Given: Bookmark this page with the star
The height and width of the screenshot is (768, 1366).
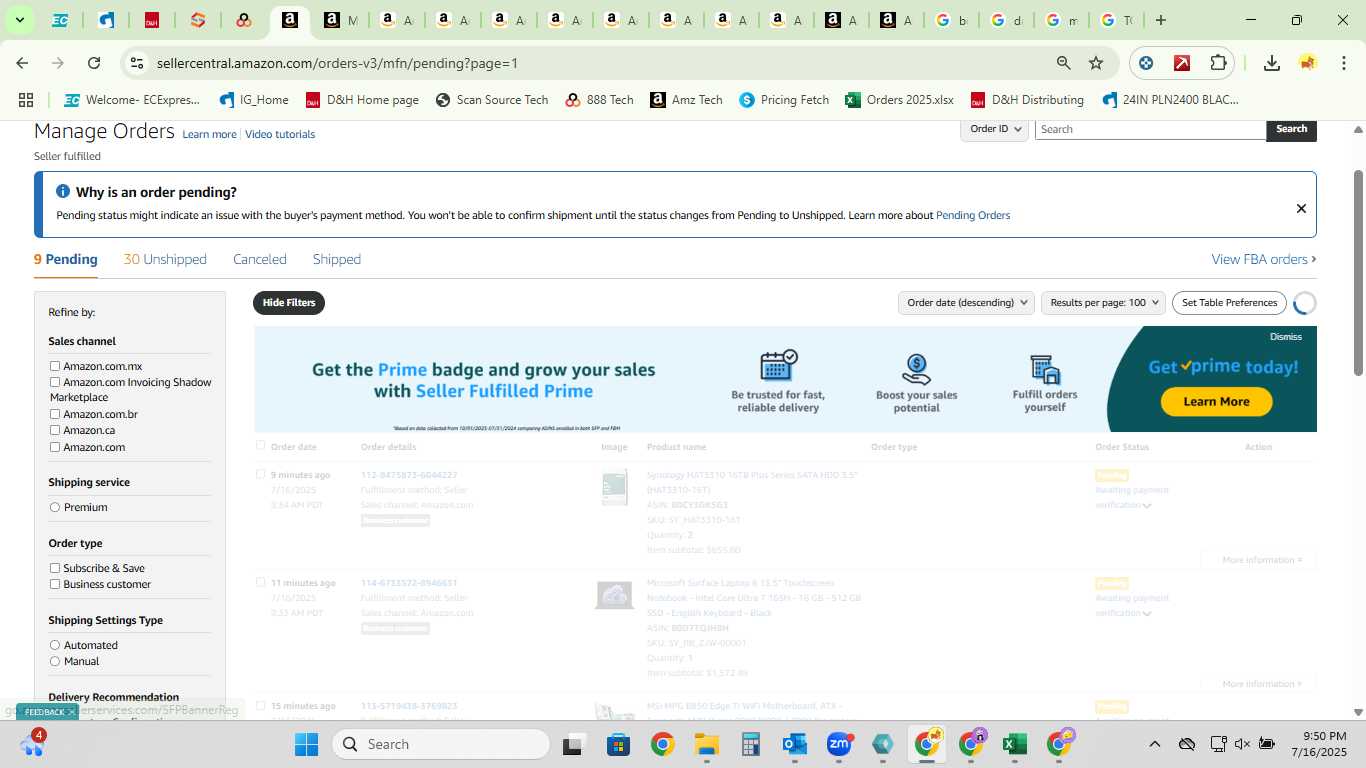Looking at the screenshot, I should pyautogui.click(x=1096, y=63).
